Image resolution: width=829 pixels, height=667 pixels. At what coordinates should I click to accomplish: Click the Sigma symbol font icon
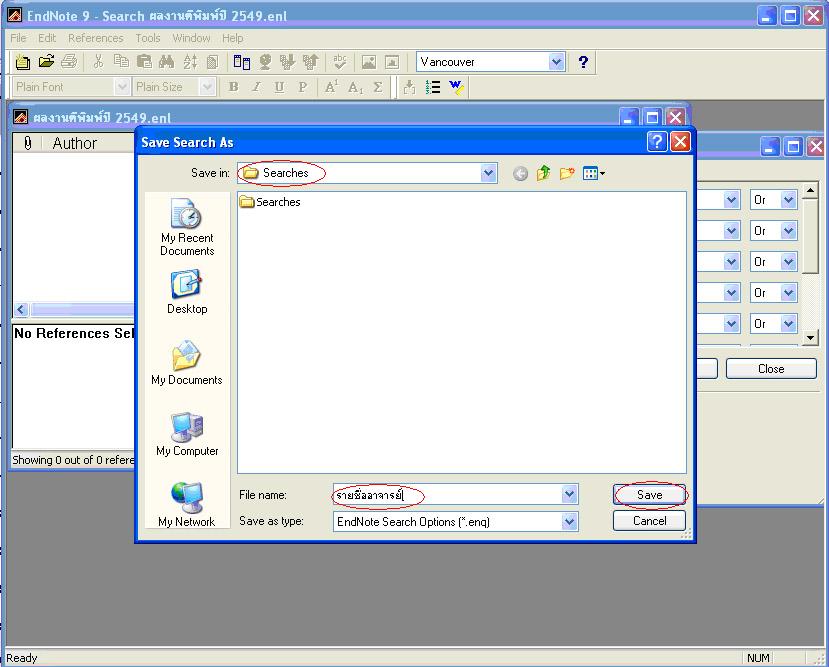coord(378,87)
